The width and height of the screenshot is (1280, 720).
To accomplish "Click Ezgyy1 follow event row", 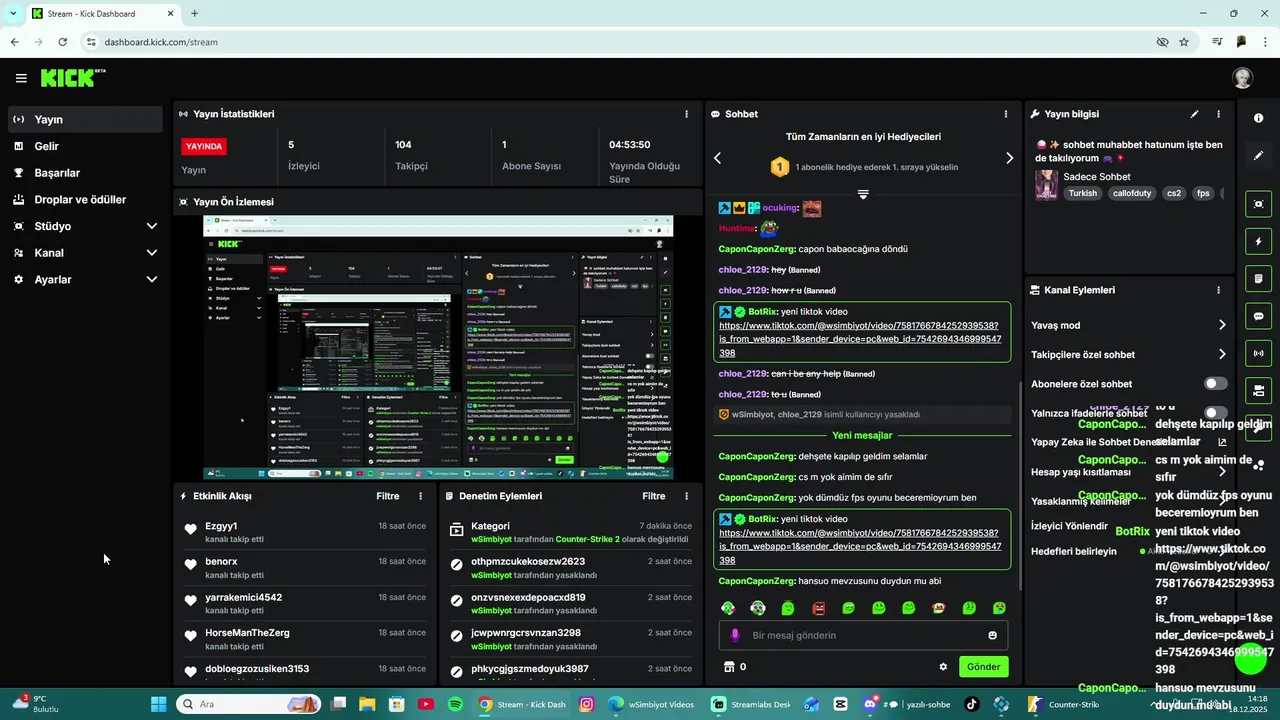I will pos(305,532).
